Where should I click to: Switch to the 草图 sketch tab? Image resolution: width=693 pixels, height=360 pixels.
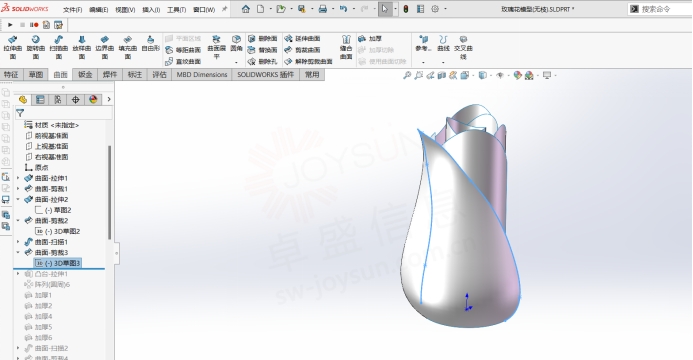click(36, 75)
